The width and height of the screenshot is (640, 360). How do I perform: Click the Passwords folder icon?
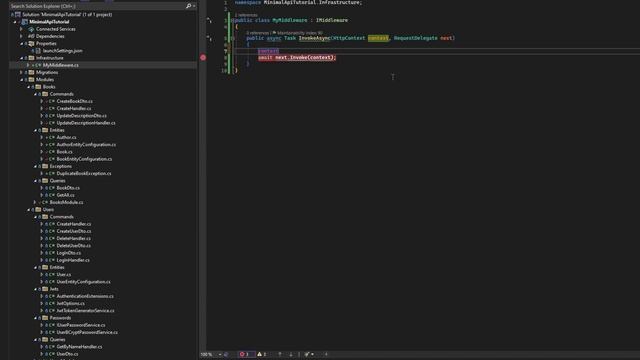45,318
